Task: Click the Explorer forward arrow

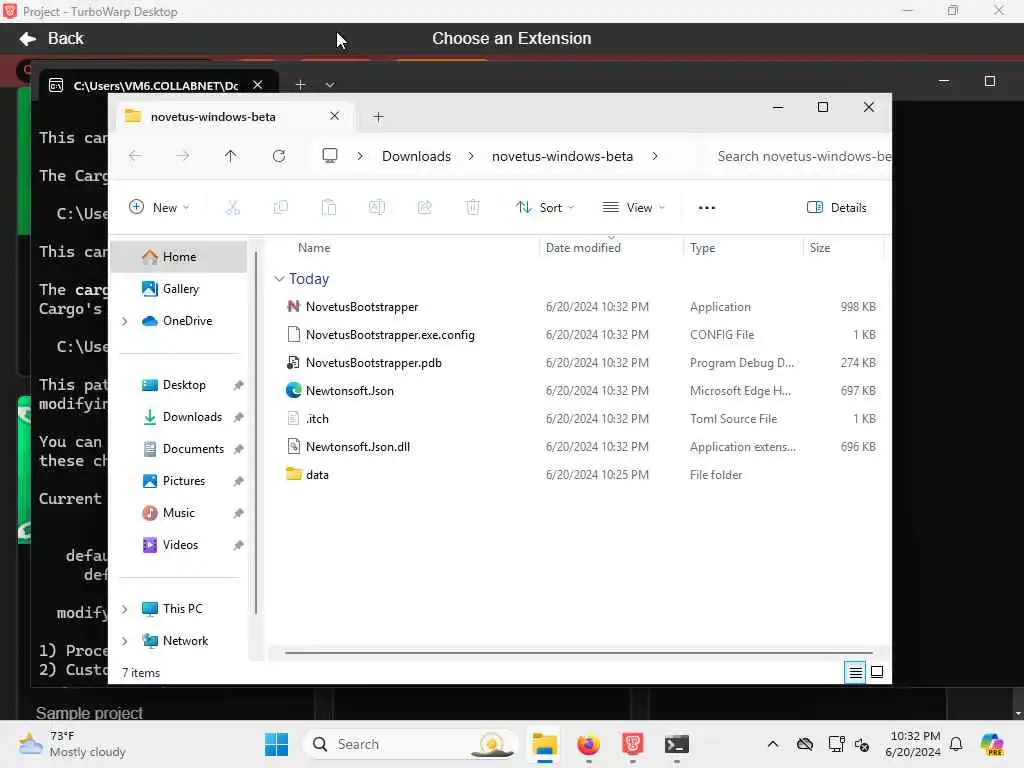Action: [183, 156]
